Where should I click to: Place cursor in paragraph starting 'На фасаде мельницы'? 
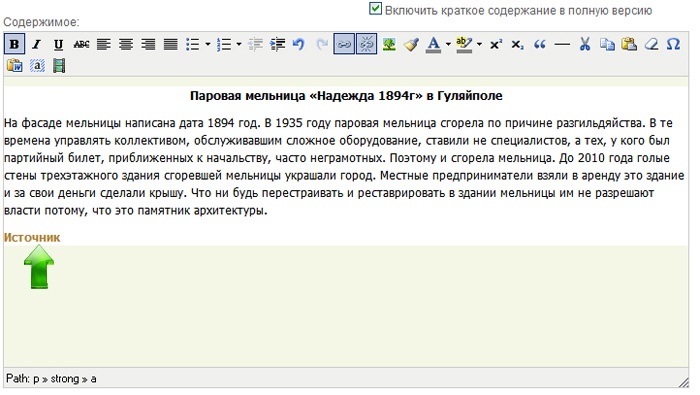(x=344, y=166)
